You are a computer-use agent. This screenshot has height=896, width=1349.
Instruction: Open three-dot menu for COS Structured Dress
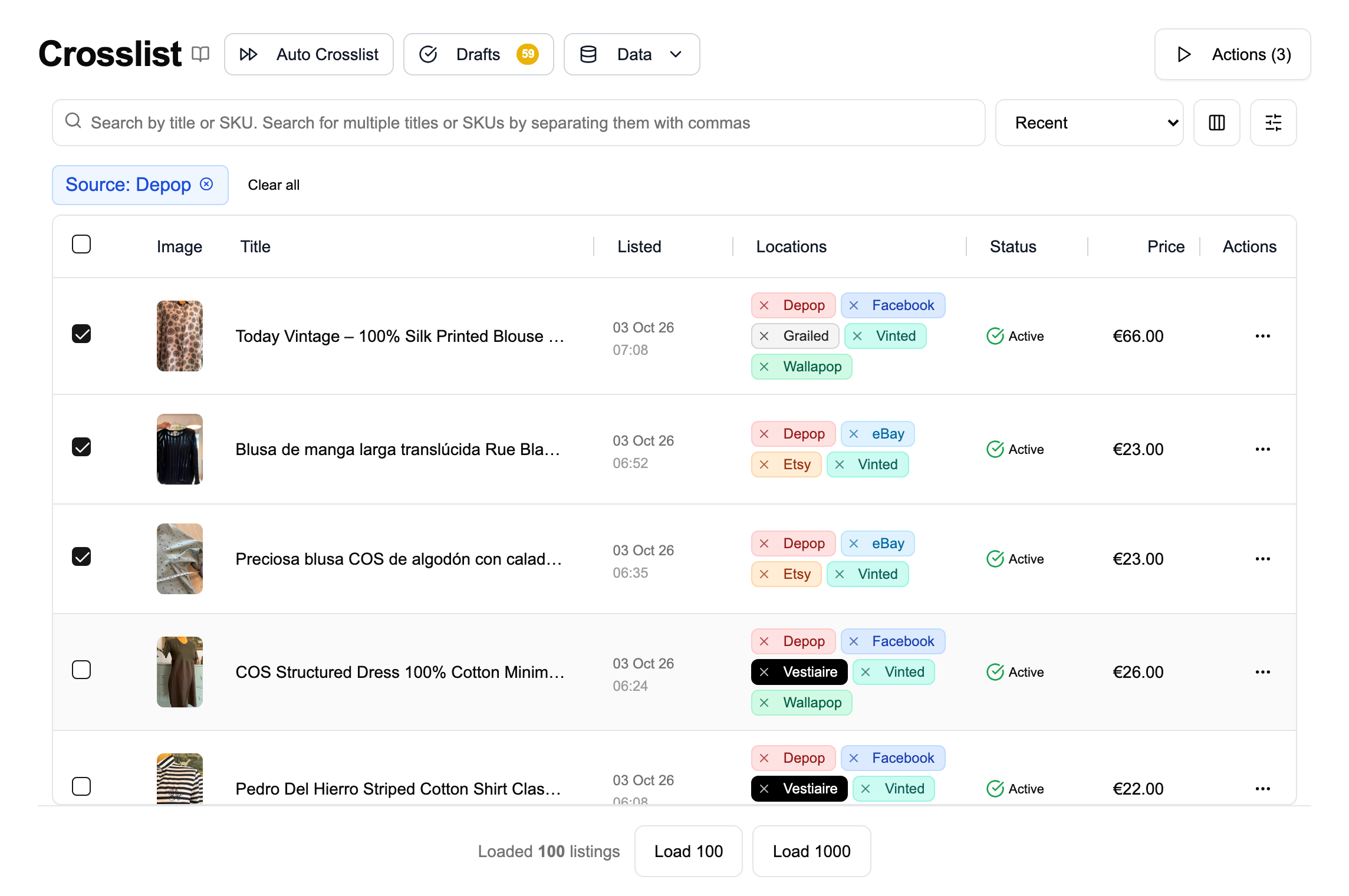click(x=1262, y=672)
